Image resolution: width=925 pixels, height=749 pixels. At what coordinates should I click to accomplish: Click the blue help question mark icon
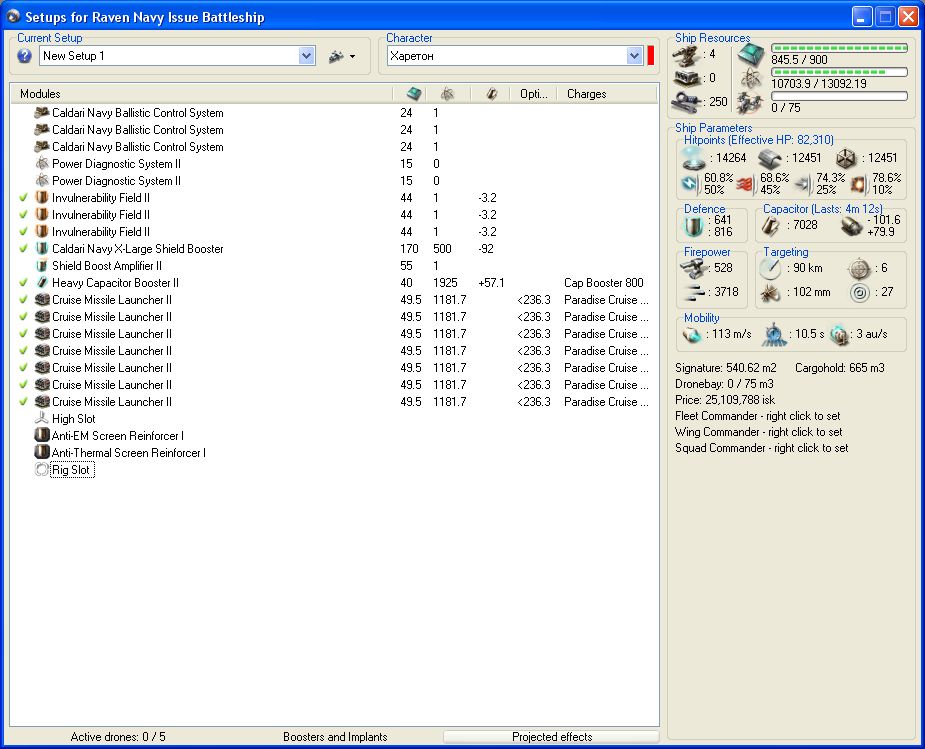coord(24,56)
